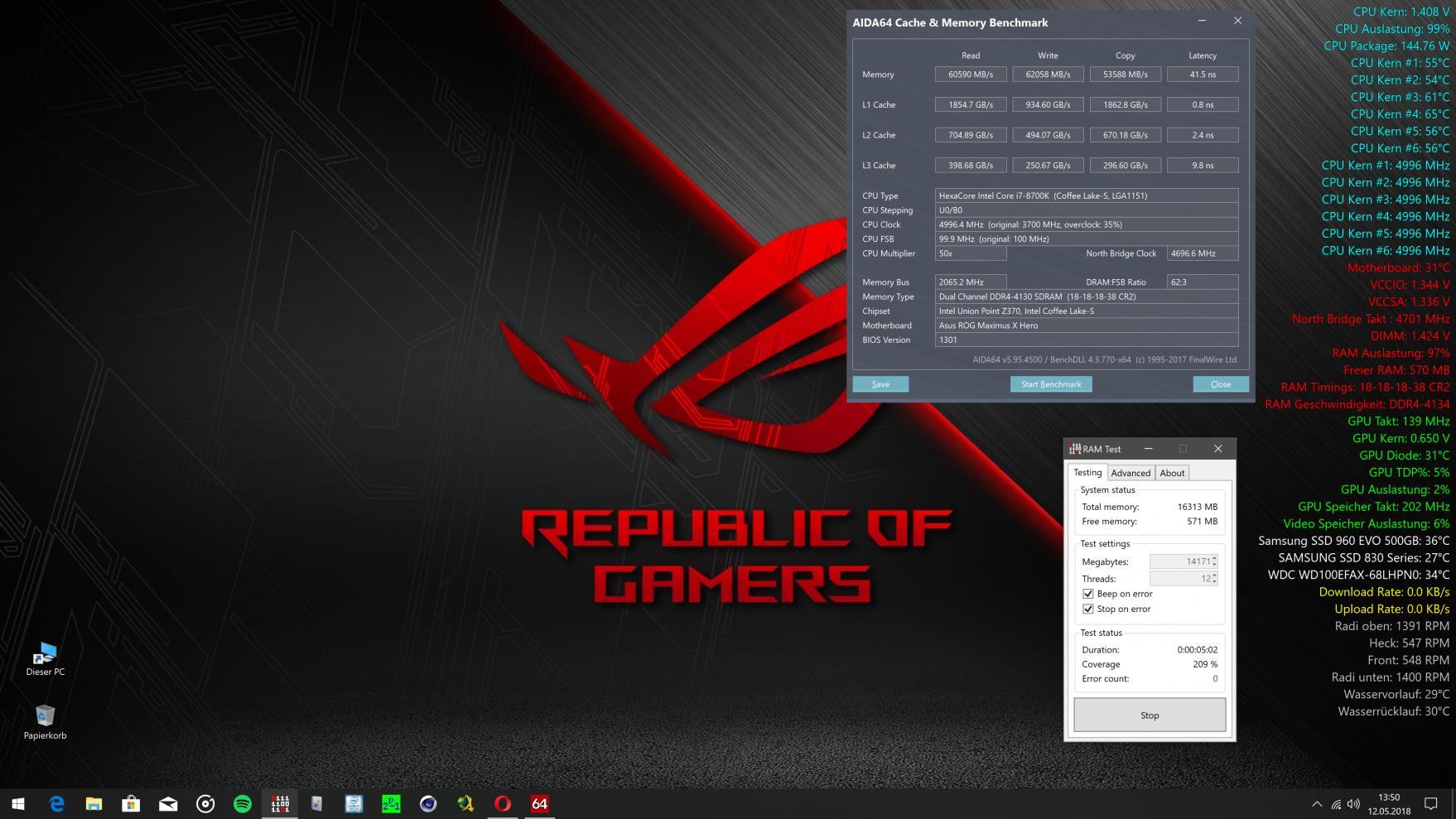Open the clock showing 13:50

coord(1389,804)
